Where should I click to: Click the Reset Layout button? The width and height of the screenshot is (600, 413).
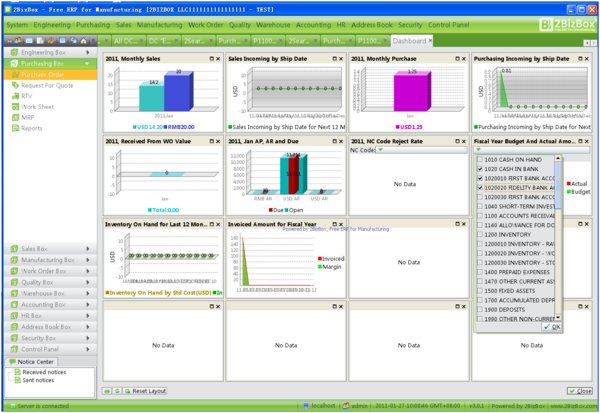point(145,391)
